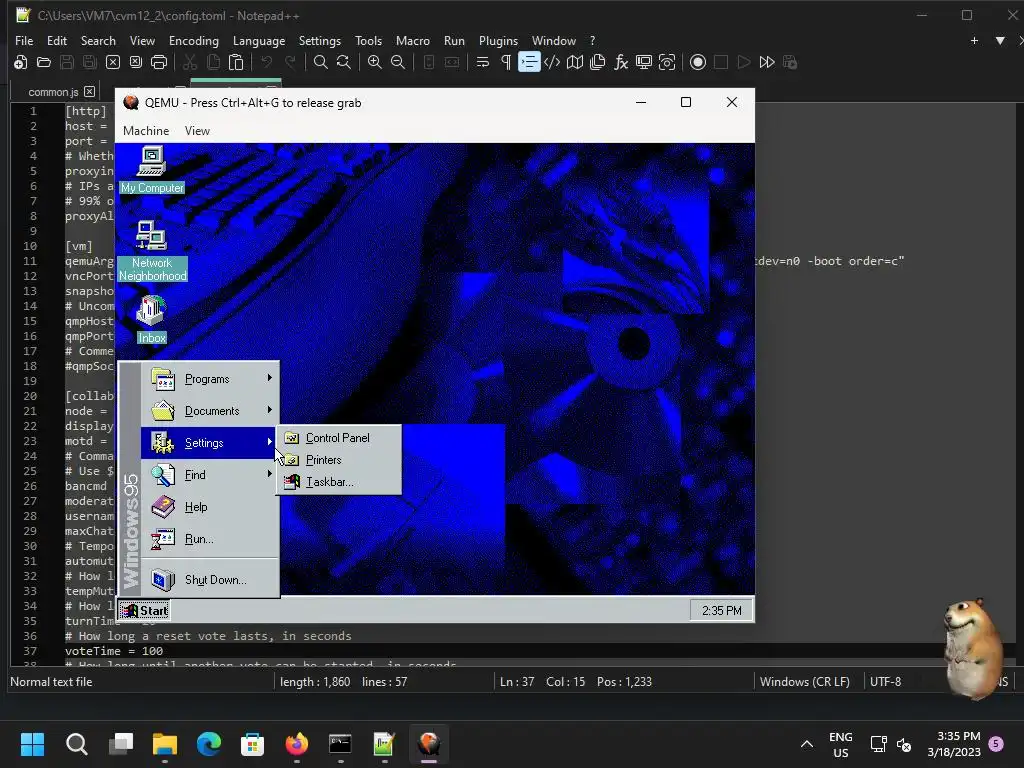Close current document via toolbar icon
1024x768 pixels.
coord(113,62)
